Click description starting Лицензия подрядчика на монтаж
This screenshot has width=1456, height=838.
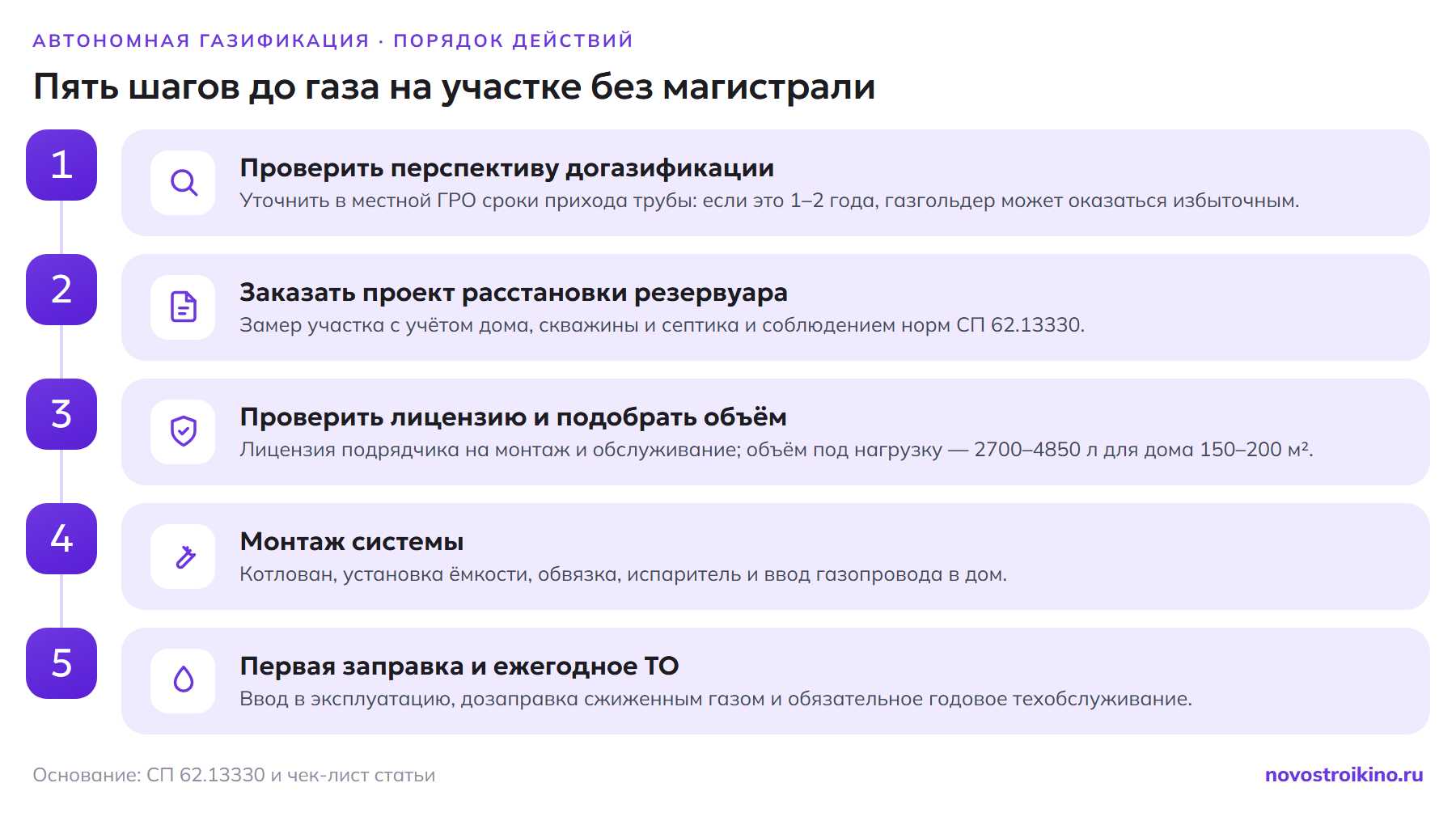[777, 450]
